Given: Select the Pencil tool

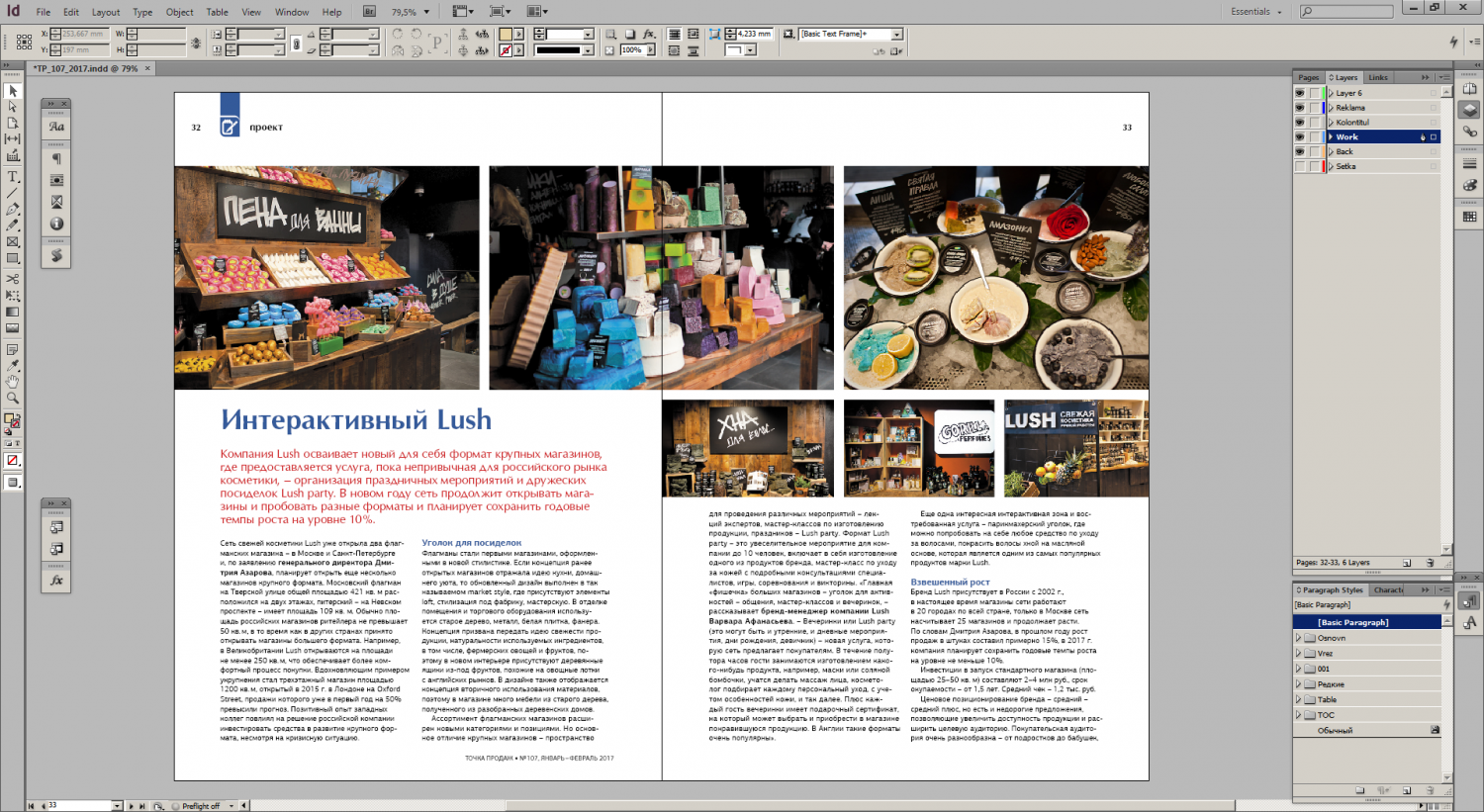Looking at the screenshot, I should pos(13,226).
